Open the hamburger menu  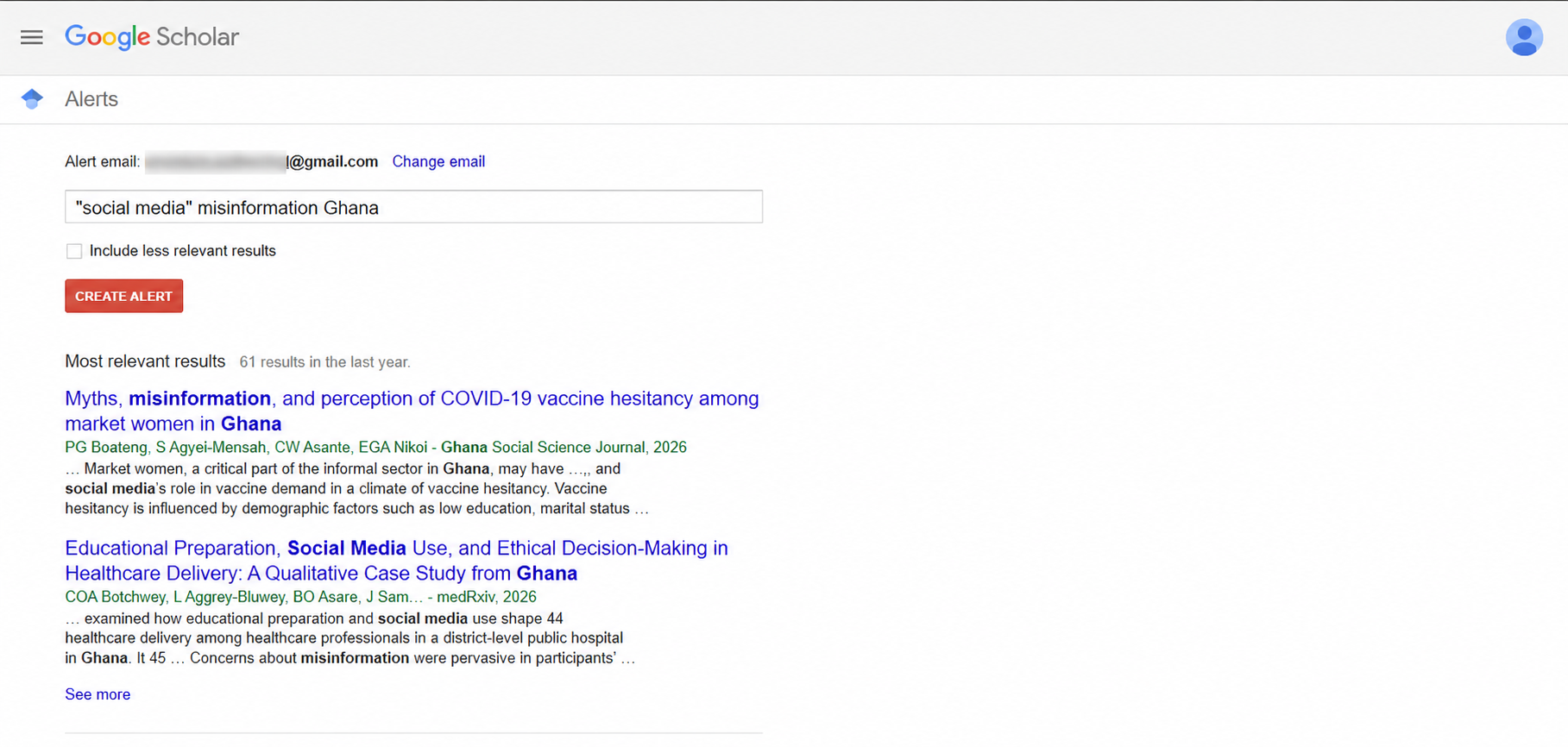click(x=32, y=37)
